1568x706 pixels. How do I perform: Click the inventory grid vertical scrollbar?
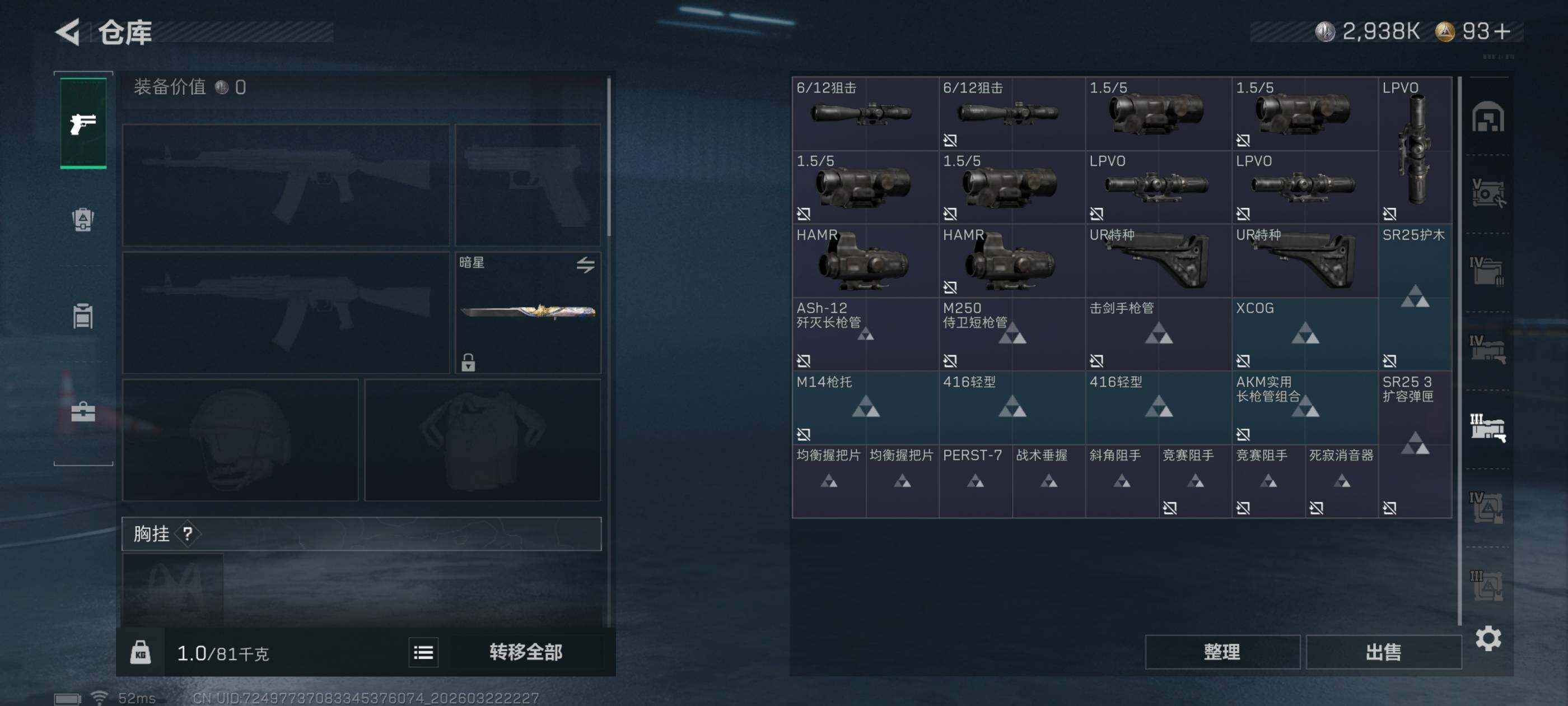[x=1459, y=350]
